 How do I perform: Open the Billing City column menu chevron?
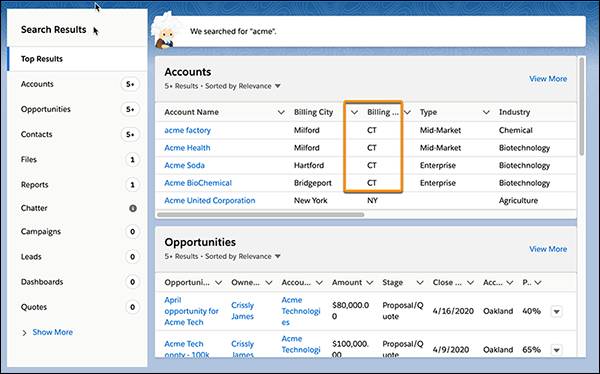(x=354, y=113)
